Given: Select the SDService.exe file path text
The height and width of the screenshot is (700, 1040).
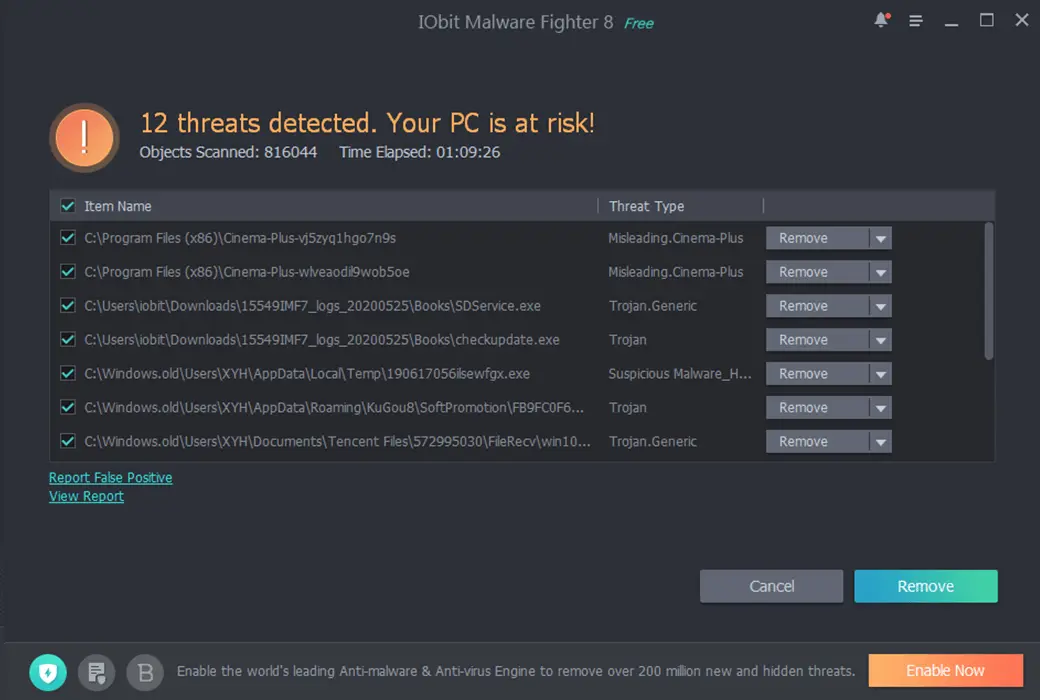Looking at the screenshot, I should 312,305.
